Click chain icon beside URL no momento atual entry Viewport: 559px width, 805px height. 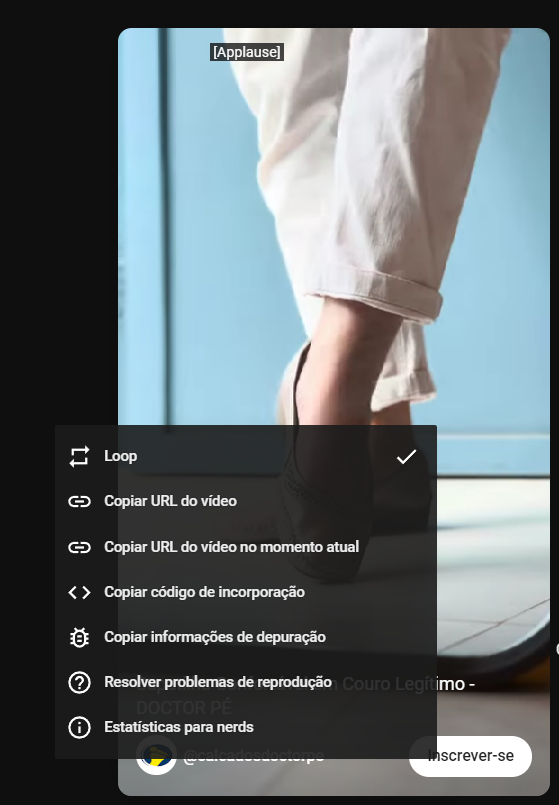(x=79, y=547)
